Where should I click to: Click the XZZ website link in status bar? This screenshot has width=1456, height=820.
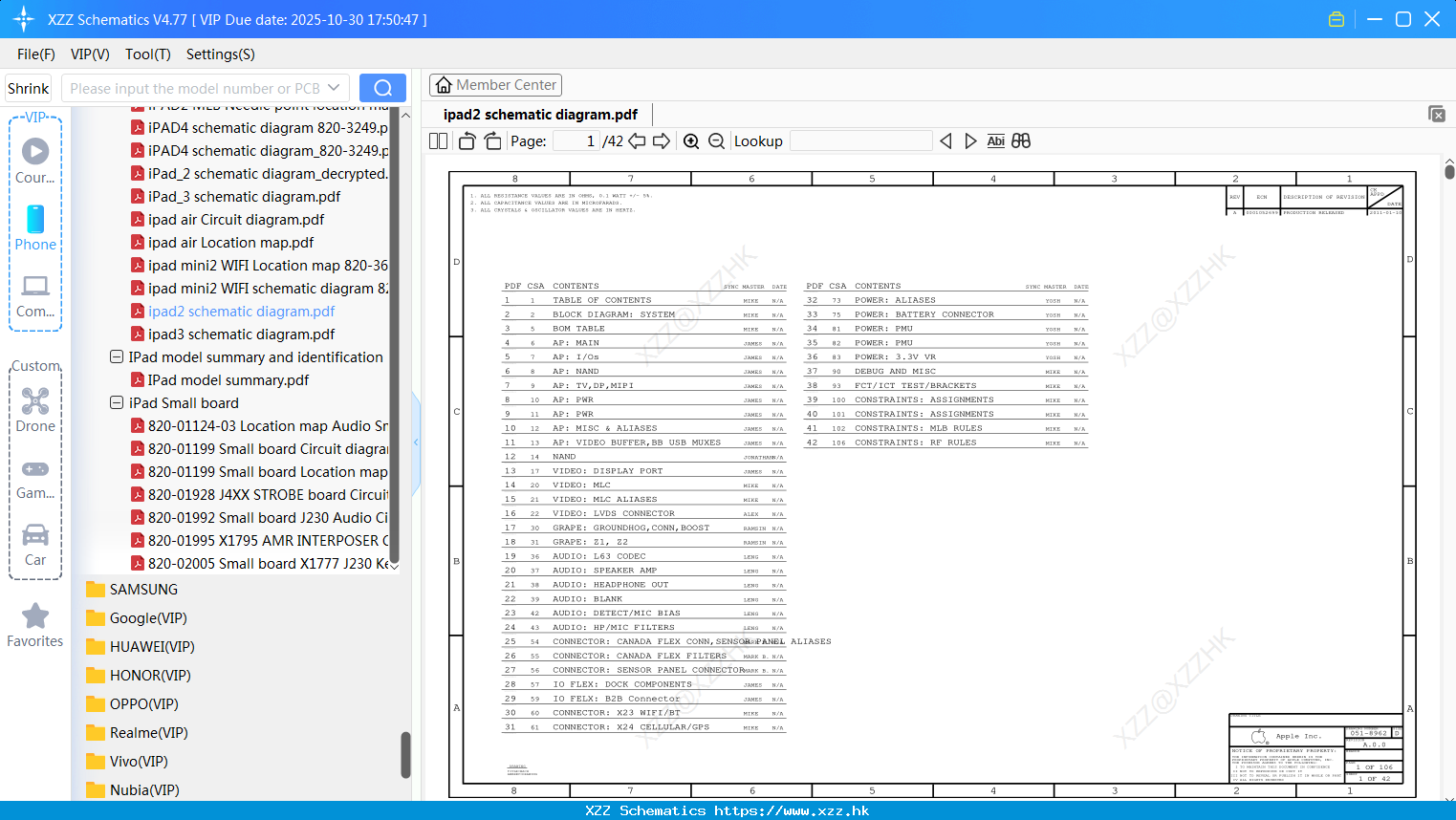792,810
